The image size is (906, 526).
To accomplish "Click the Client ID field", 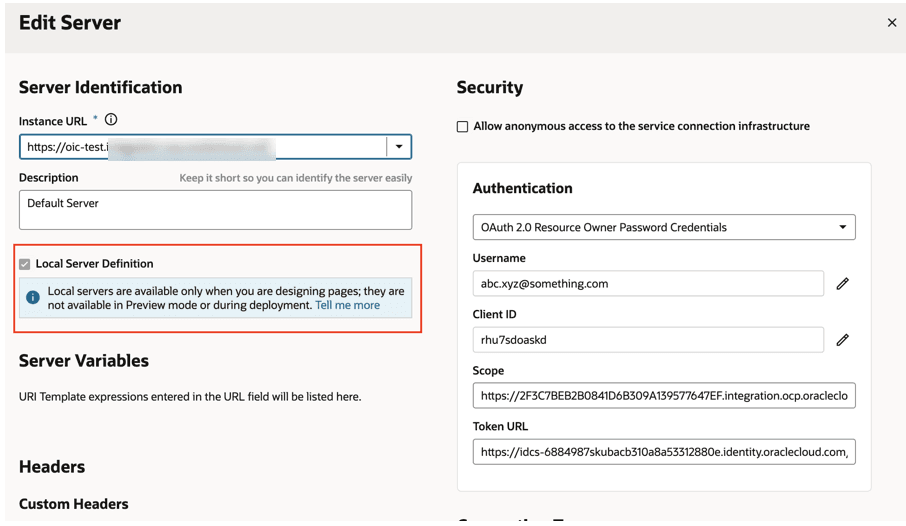I will click(648, 340).
